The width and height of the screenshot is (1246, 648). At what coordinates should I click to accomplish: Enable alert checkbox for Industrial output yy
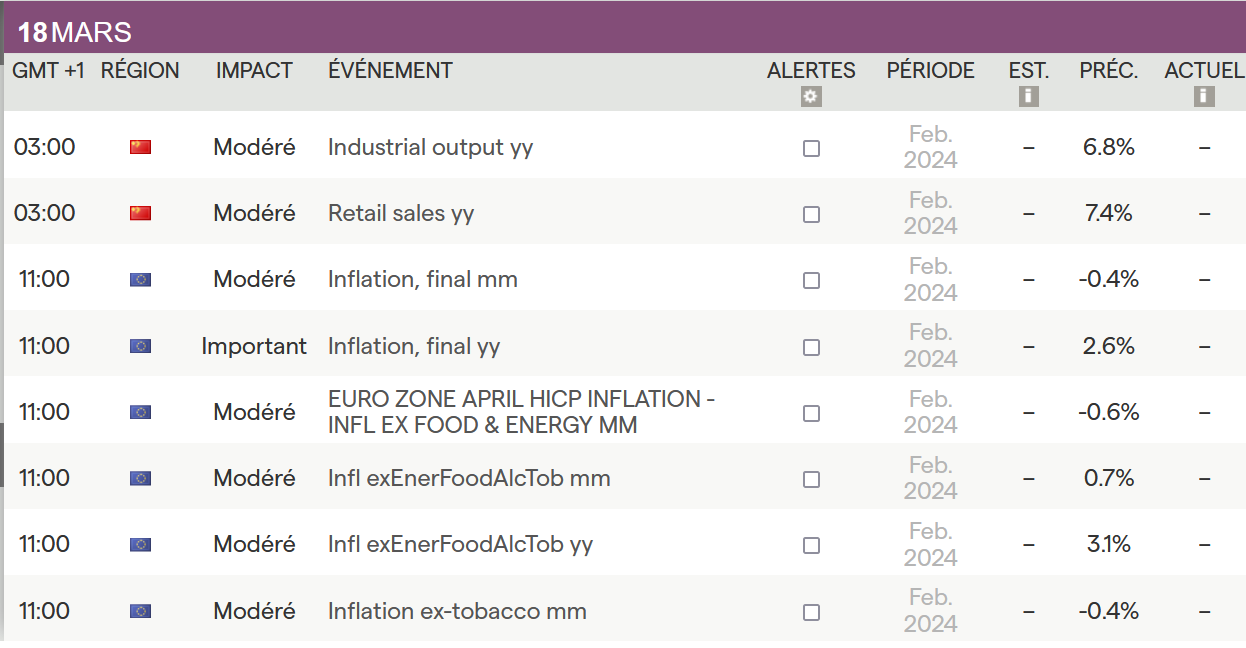(x=811, y=148)
